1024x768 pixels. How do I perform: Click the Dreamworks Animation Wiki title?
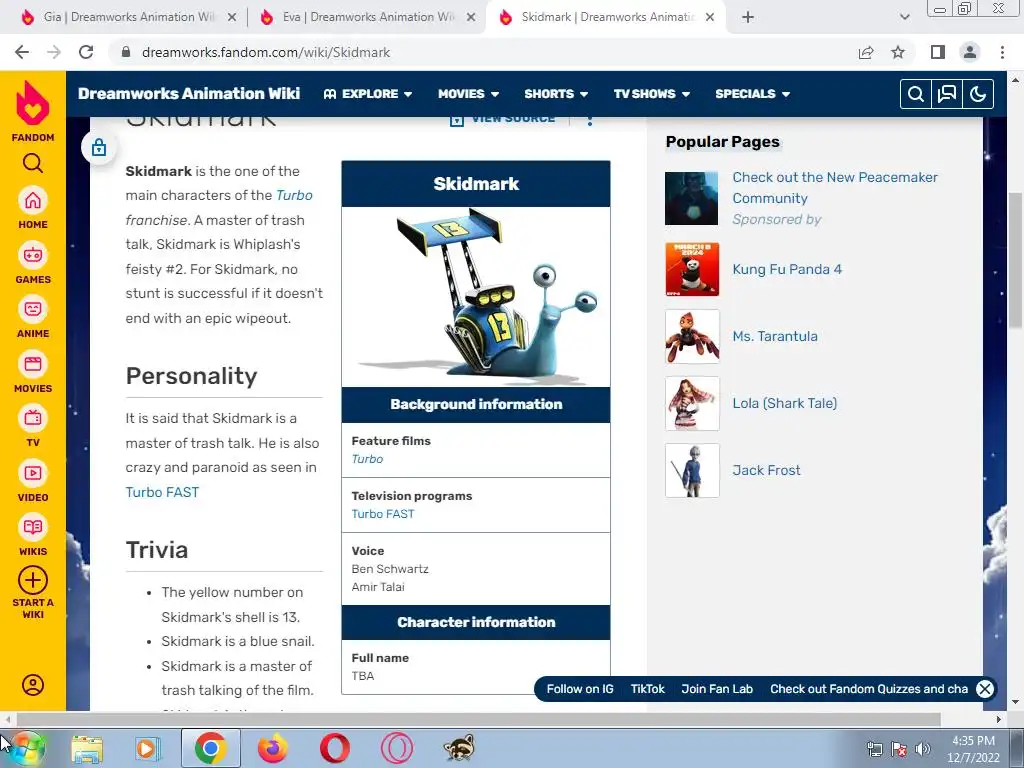pos(189,93)
